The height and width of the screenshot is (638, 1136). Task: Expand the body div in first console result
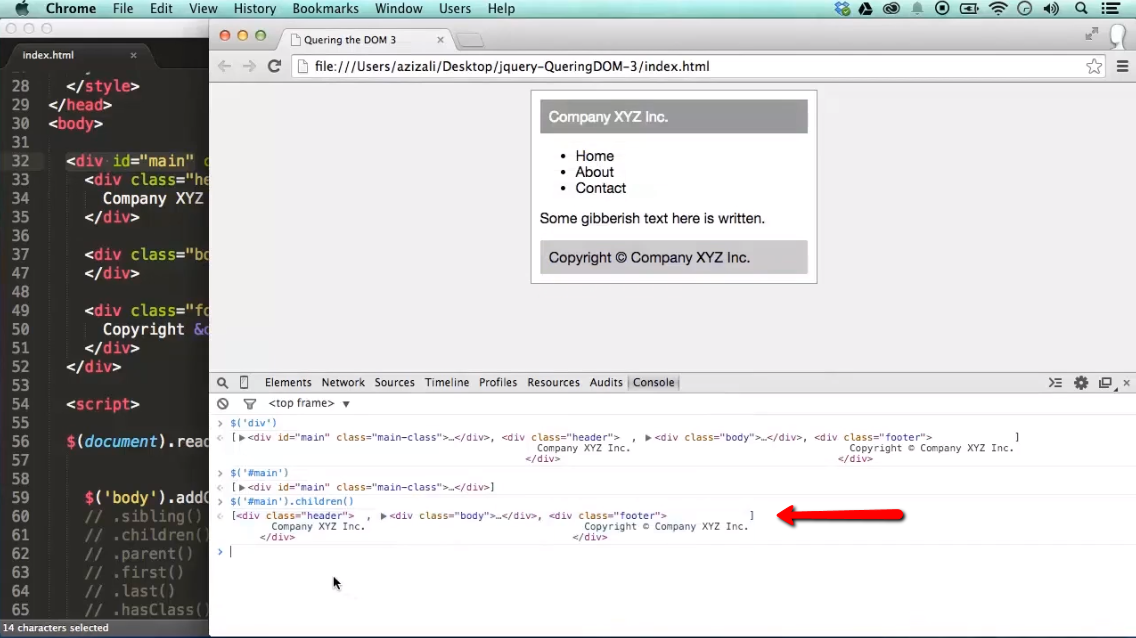click(x=648, y=437)
